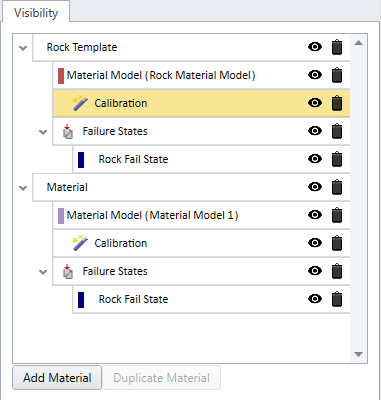Hide Failure States under Rock Template
Image resolution: width=381 pixels, height=400 pixels.
(315, 131)
